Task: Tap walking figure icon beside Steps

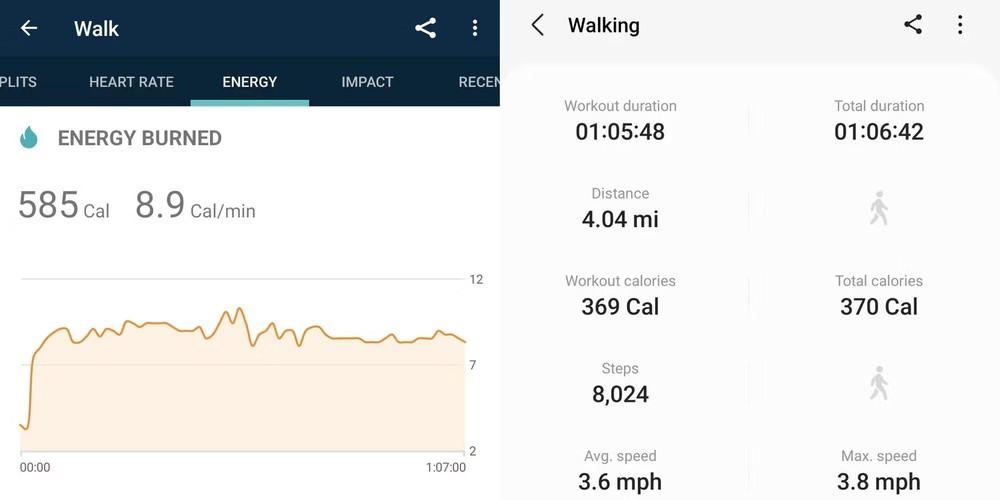Action: [879, 383]
